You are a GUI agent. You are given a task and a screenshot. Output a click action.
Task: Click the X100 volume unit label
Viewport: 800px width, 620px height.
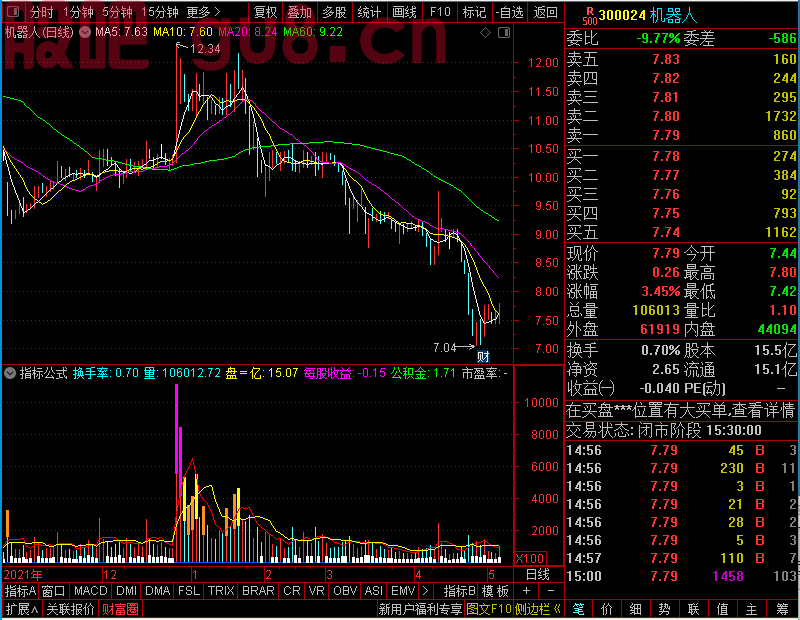530,558
